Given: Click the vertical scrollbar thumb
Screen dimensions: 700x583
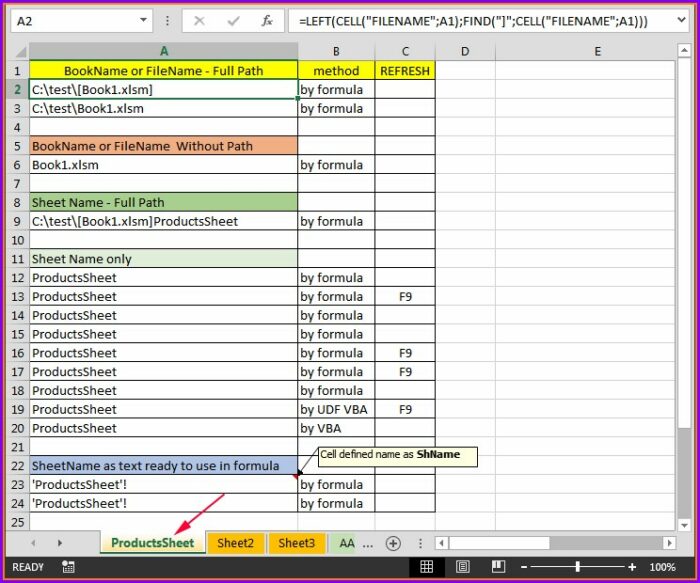Looking at the screenshot, I should (684, 243).
